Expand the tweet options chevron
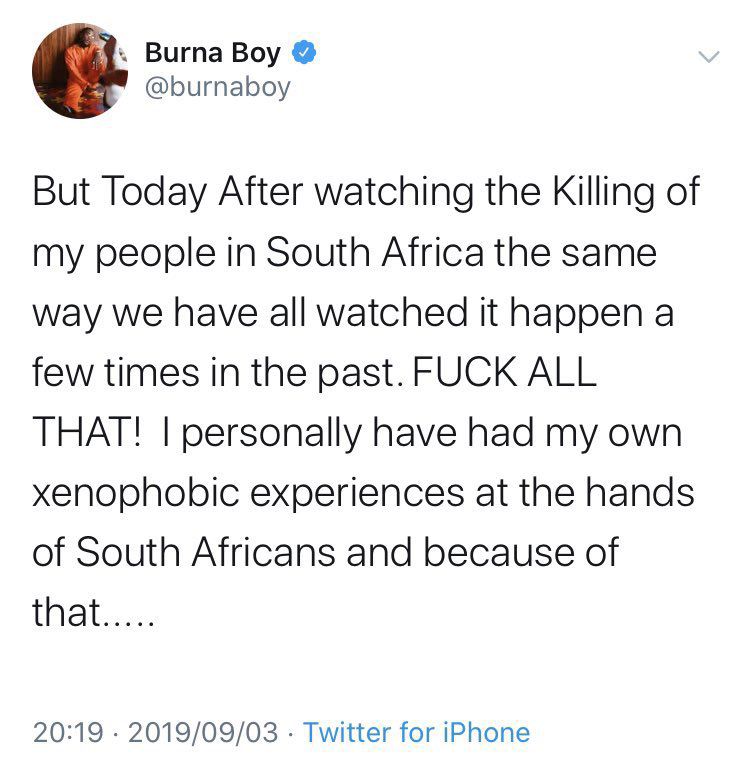 pos(707,58)
